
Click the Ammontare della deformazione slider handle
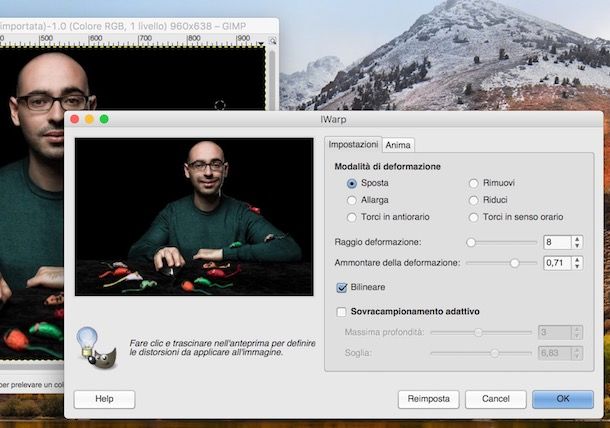514,263
